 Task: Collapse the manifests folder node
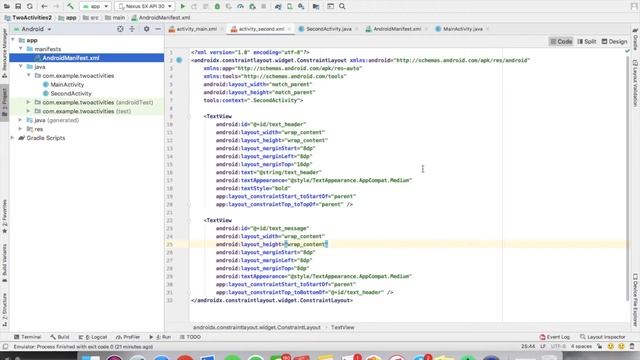[21, 49]
